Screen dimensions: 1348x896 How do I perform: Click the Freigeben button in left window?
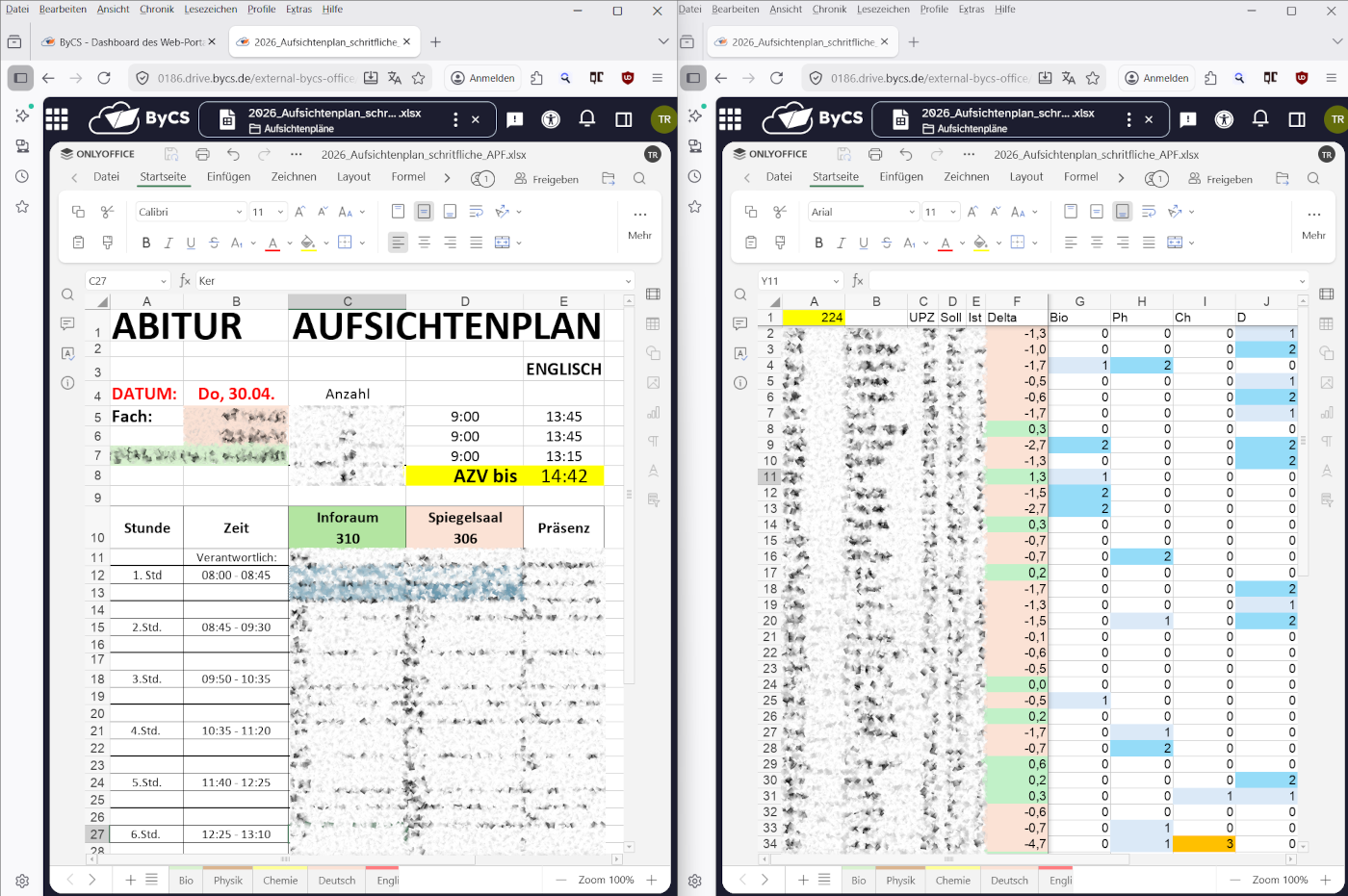pos(547,179)
